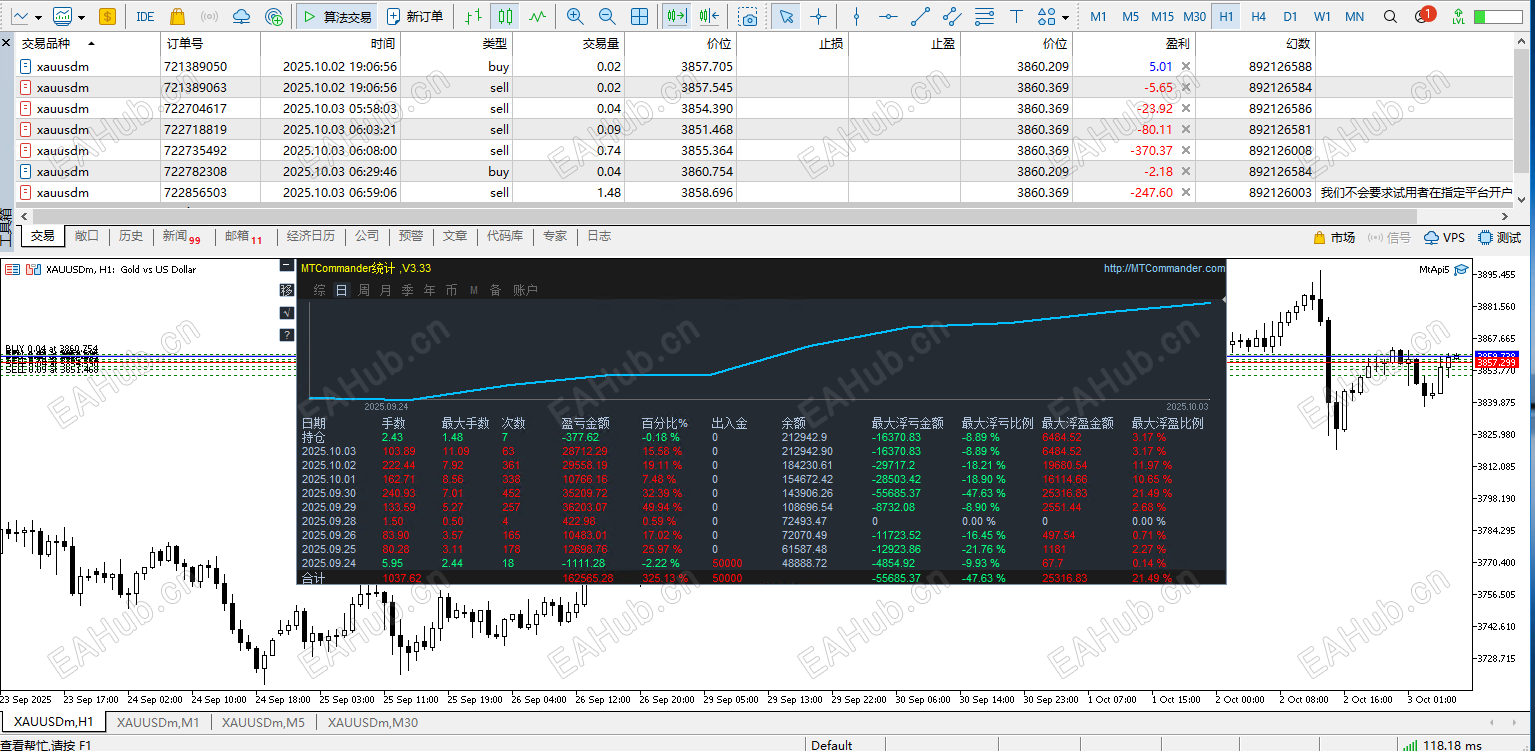
Task: Click the 新订单 new order button
Action: click(415, 16)
